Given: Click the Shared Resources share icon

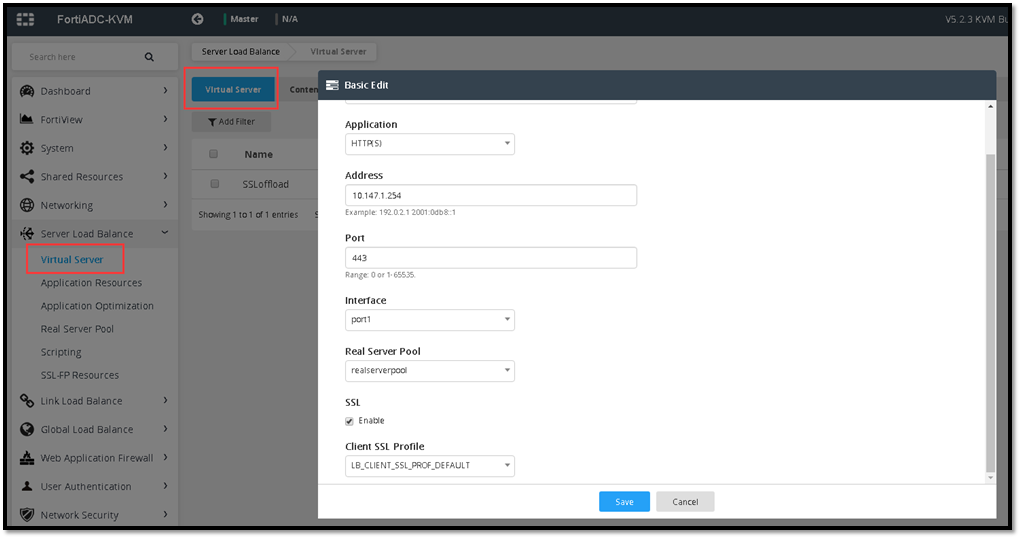Looking at the screenshot, I should pyautogui.click(x=27, y=177).
